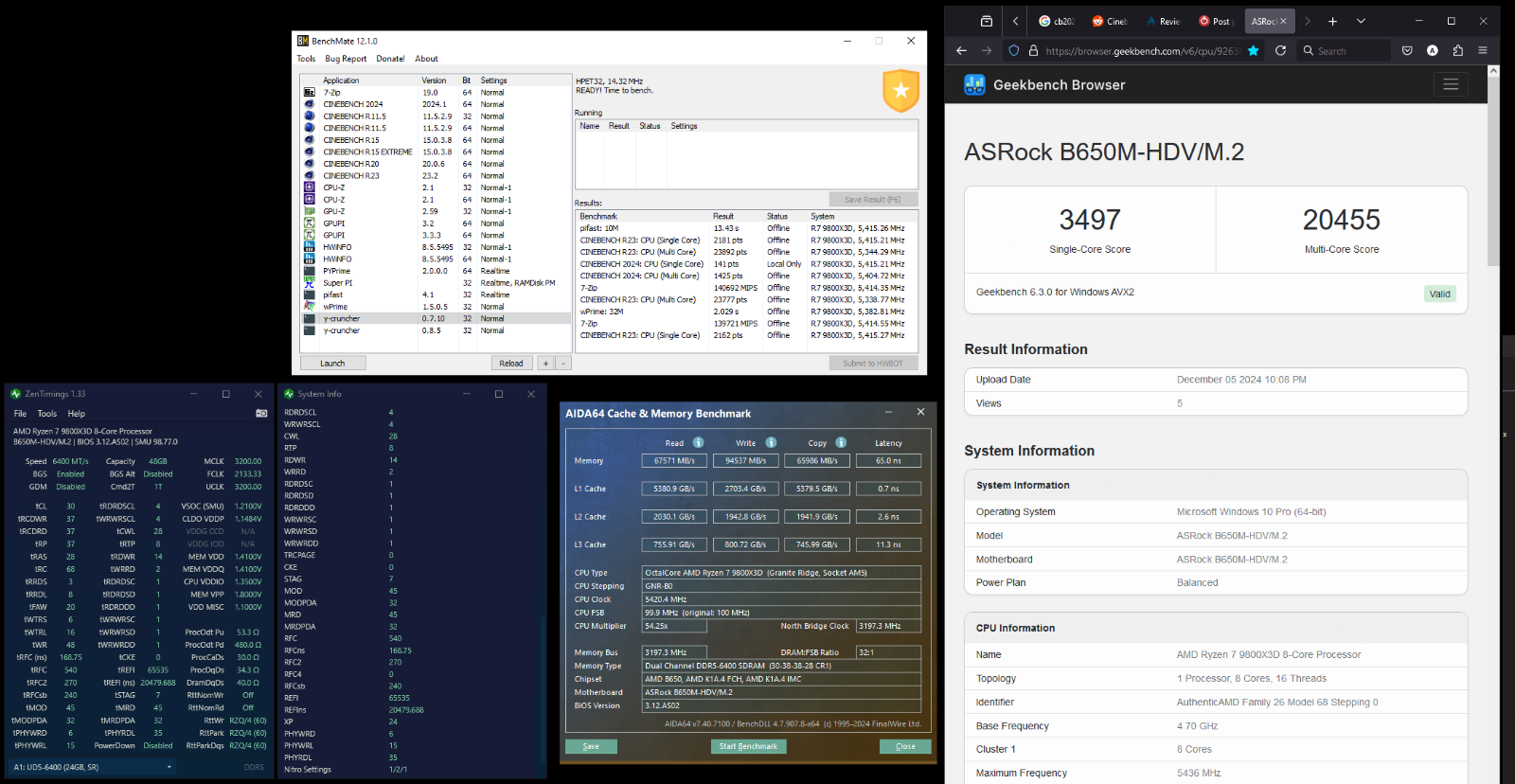Screen dimensions: 1515x784
Task: Click the System Info window scrollbar thumb
Action: coord(543,689)
